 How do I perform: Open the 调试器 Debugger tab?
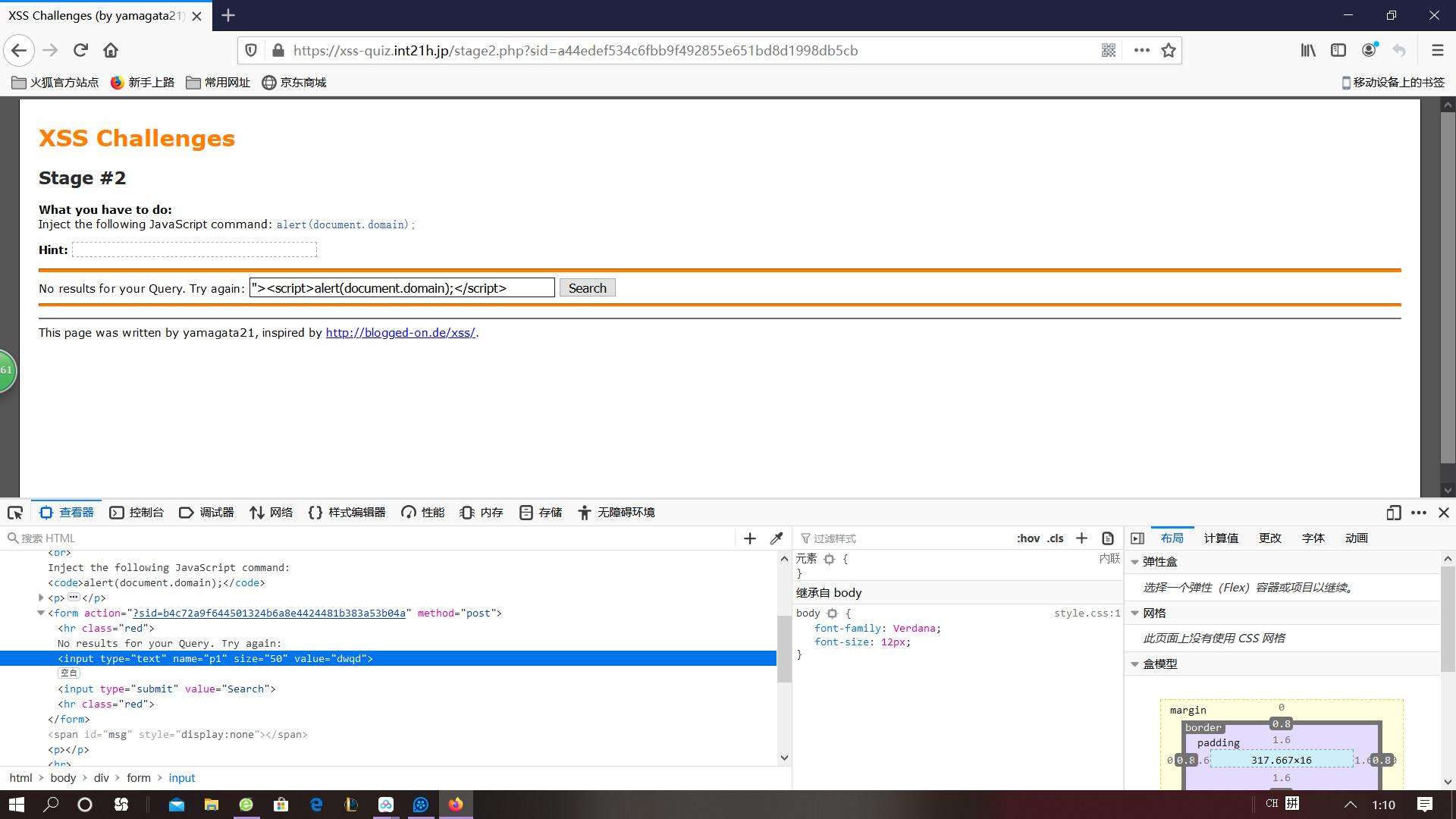tap(206, 513)
